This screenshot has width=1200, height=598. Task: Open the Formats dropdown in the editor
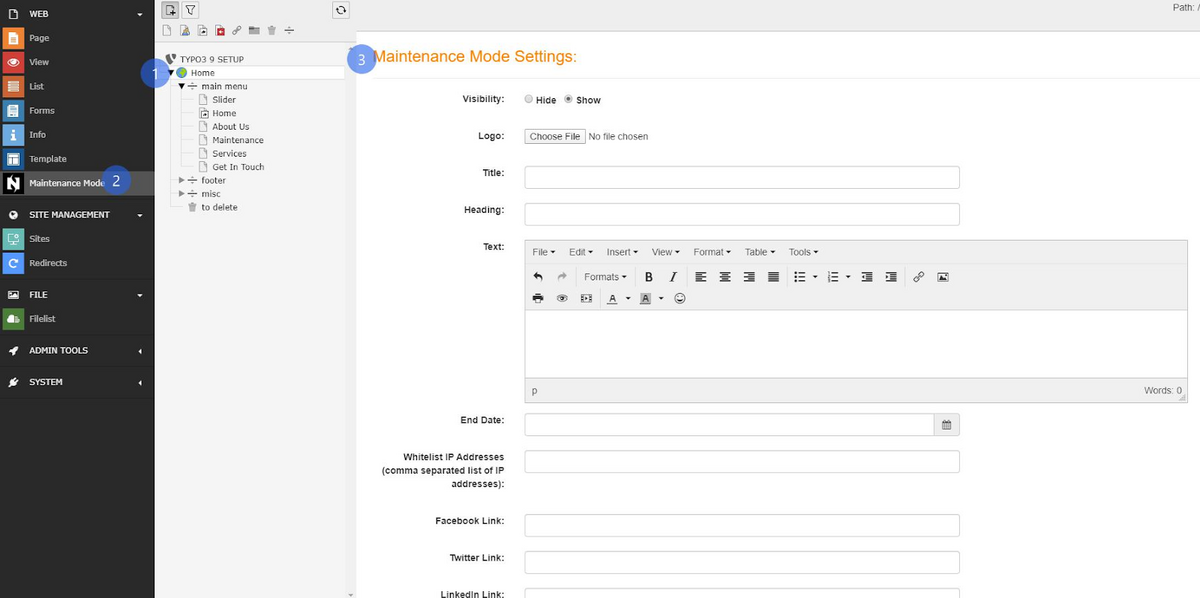604,277
